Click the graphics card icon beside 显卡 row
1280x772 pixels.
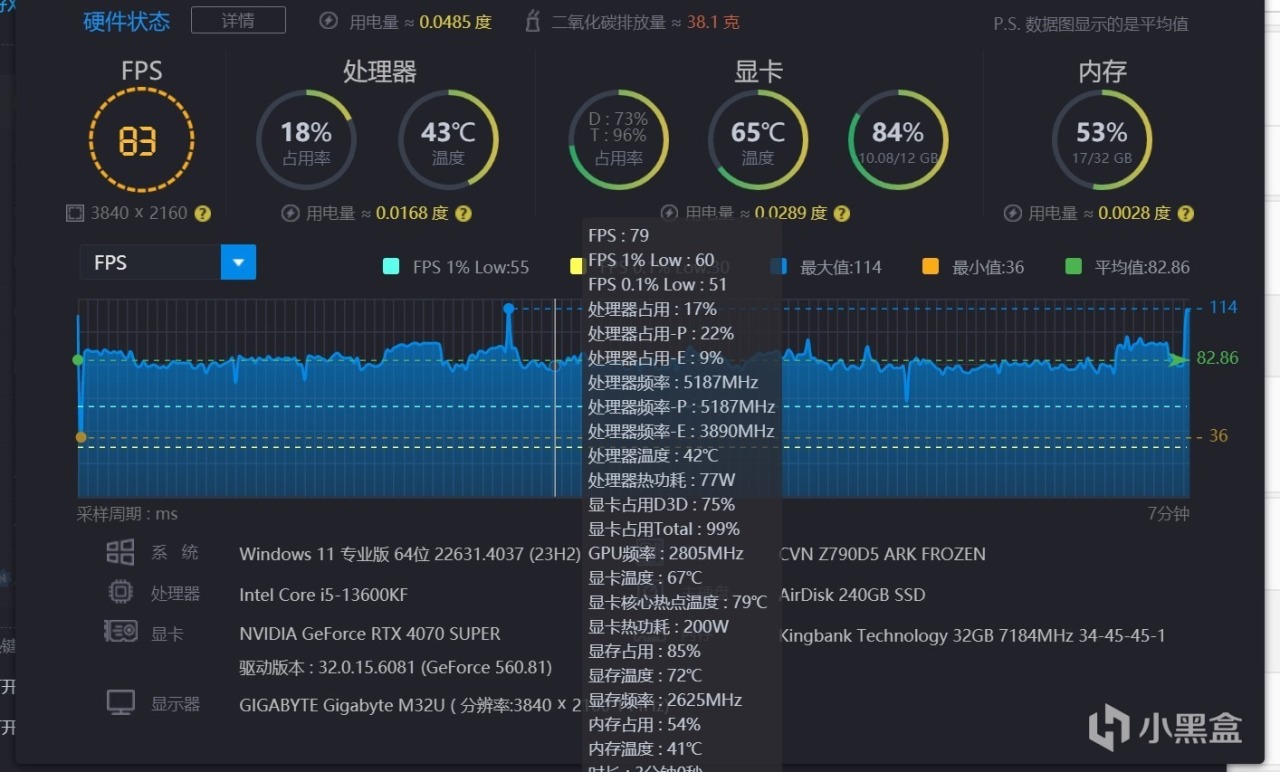(120, 632)
